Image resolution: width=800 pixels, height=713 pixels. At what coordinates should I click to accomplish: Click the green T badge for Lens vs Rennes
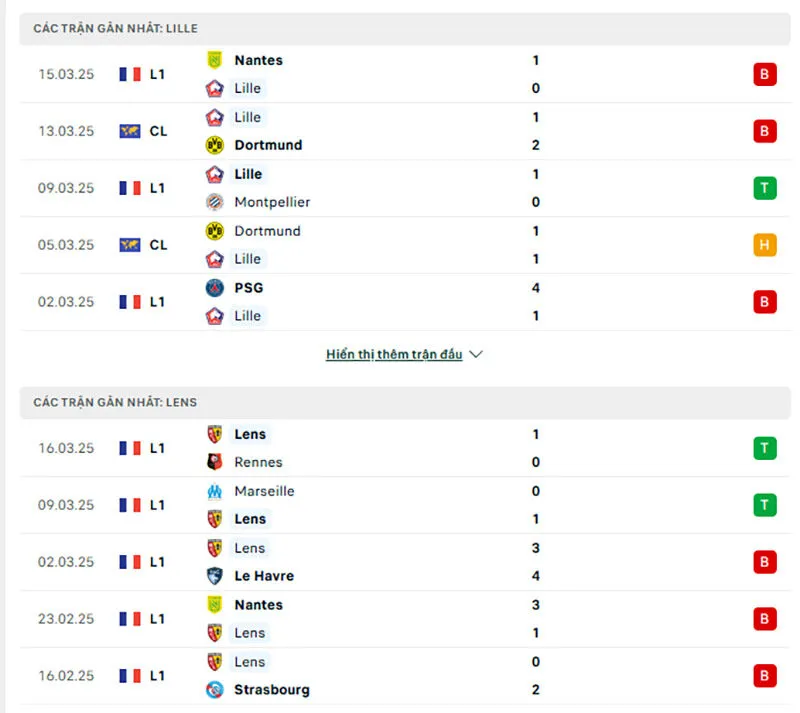point(765,448)
